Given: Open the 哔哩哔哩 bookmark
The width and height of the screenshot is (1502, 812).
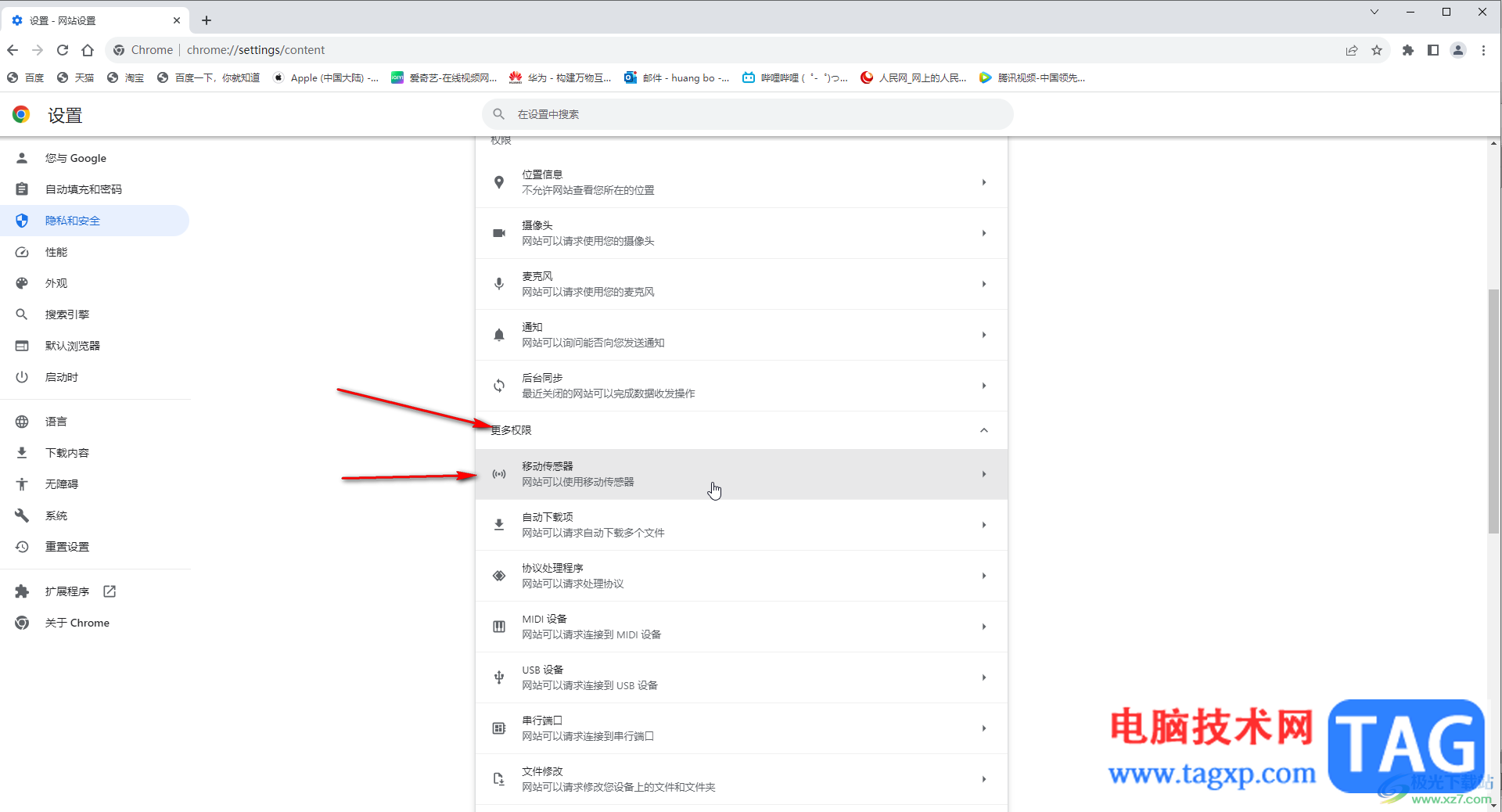Looking at the screenshot, I should [x=796, y=77].
